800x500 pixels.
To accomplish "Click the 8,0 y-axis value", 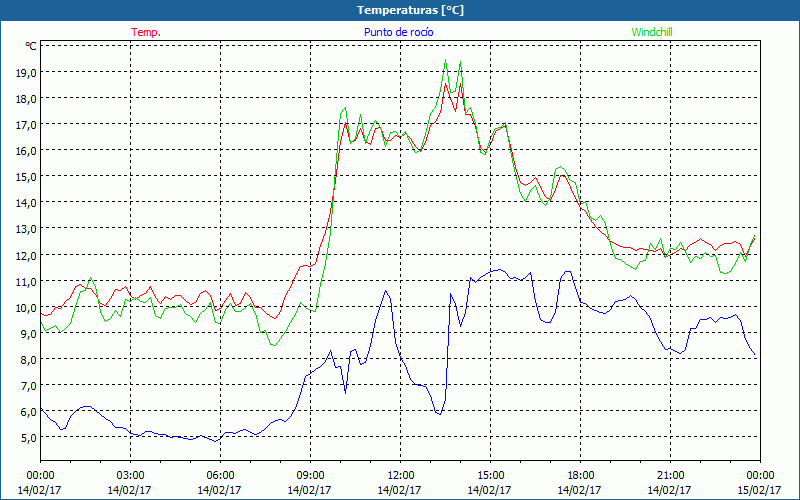I will 29,359.
